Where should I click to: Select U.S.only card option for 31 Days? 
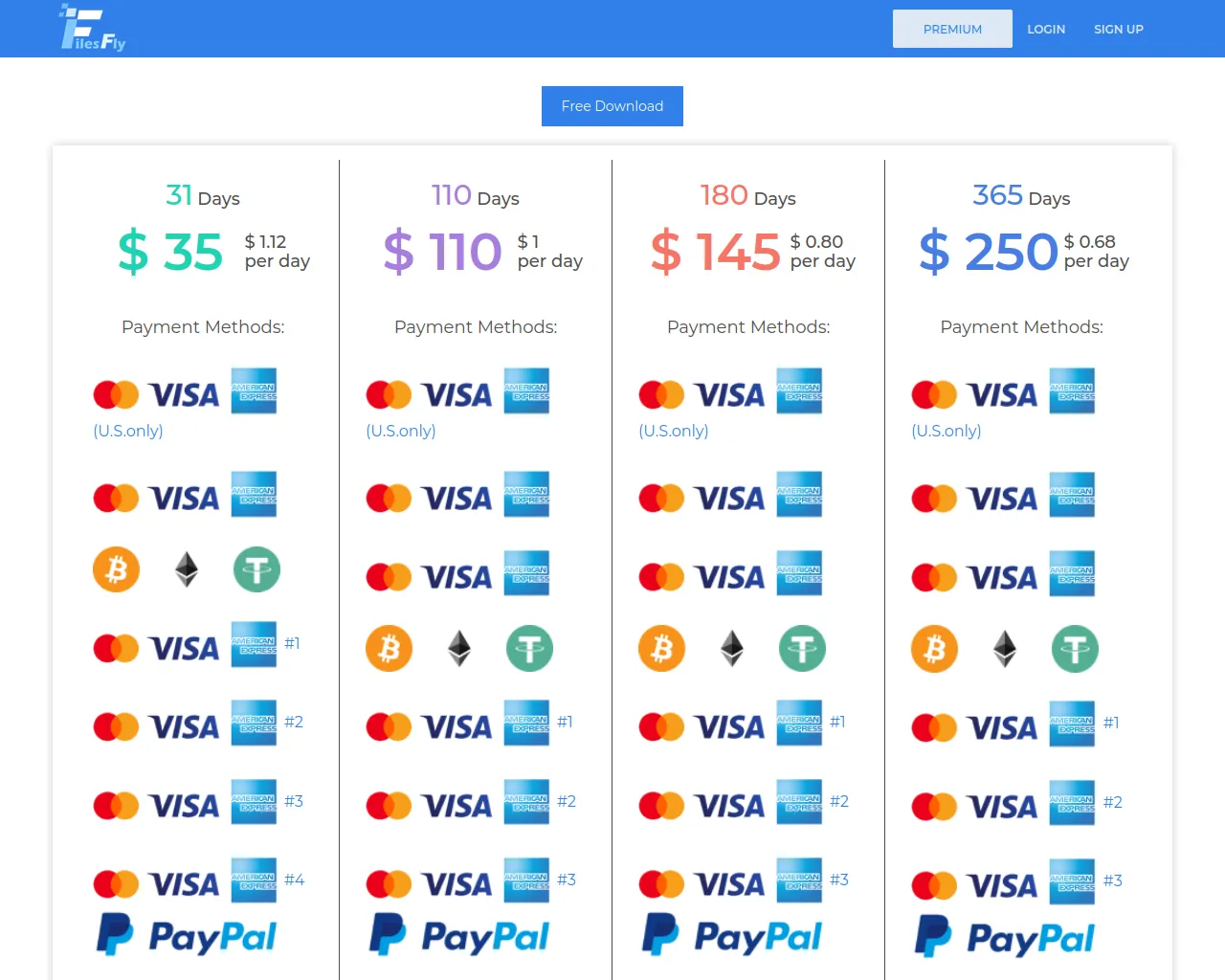point(184,393)
